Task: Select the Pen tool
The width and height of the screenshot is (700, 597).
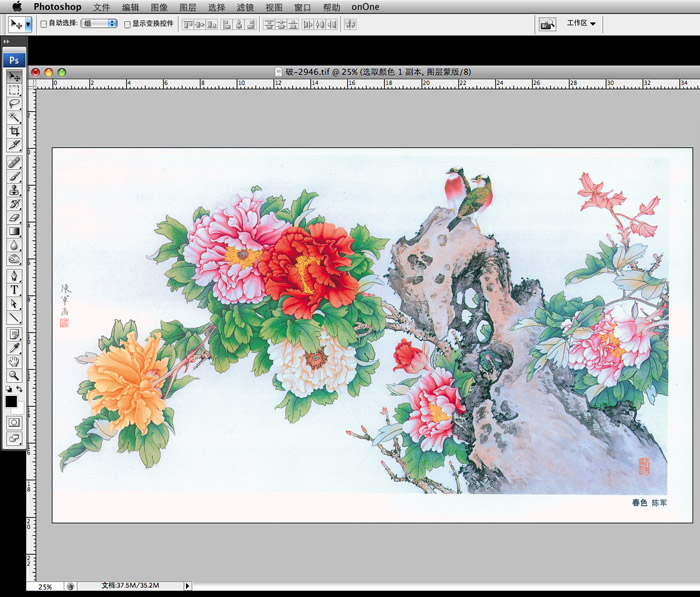Action: click(x=14, y=276)
